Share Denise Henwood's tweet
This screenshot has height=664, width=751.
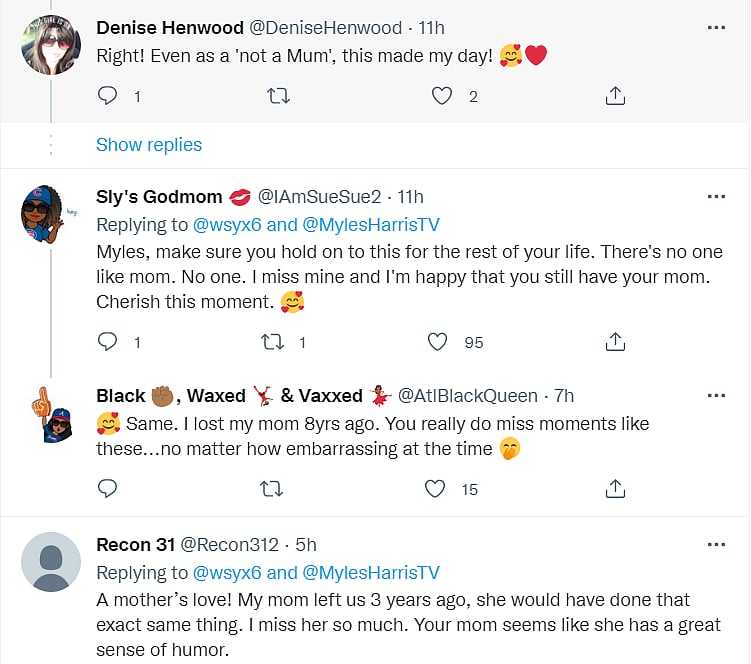[616, 96]
